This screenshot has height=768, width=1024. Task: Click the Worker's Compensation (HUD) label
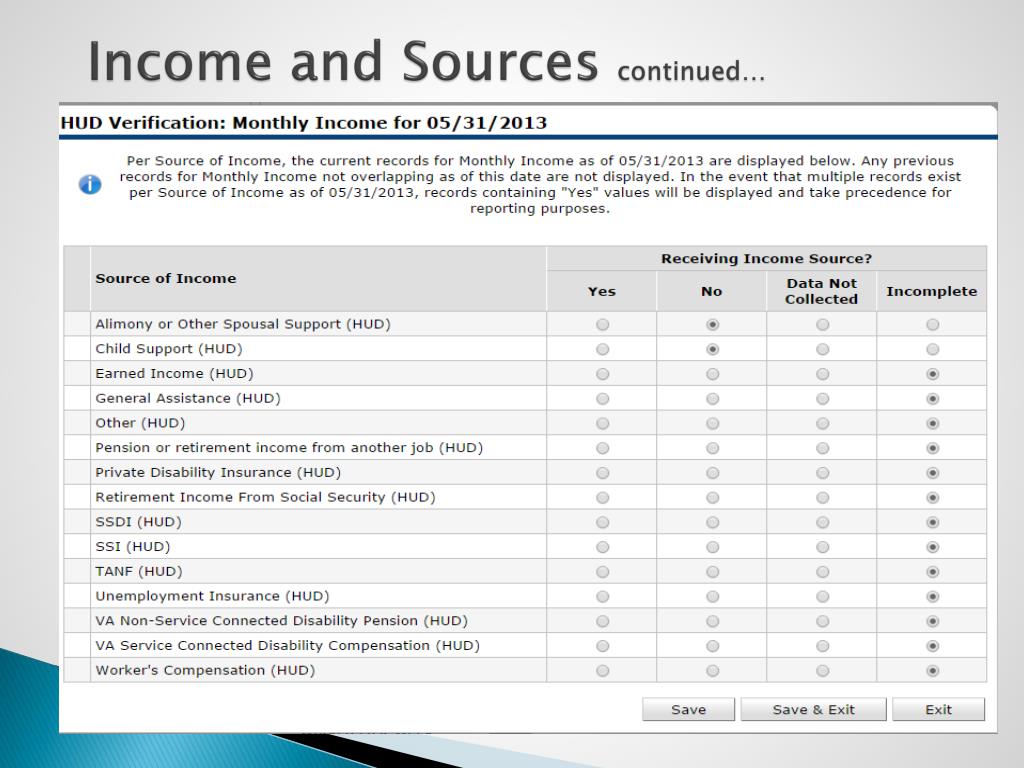(205, 671)
